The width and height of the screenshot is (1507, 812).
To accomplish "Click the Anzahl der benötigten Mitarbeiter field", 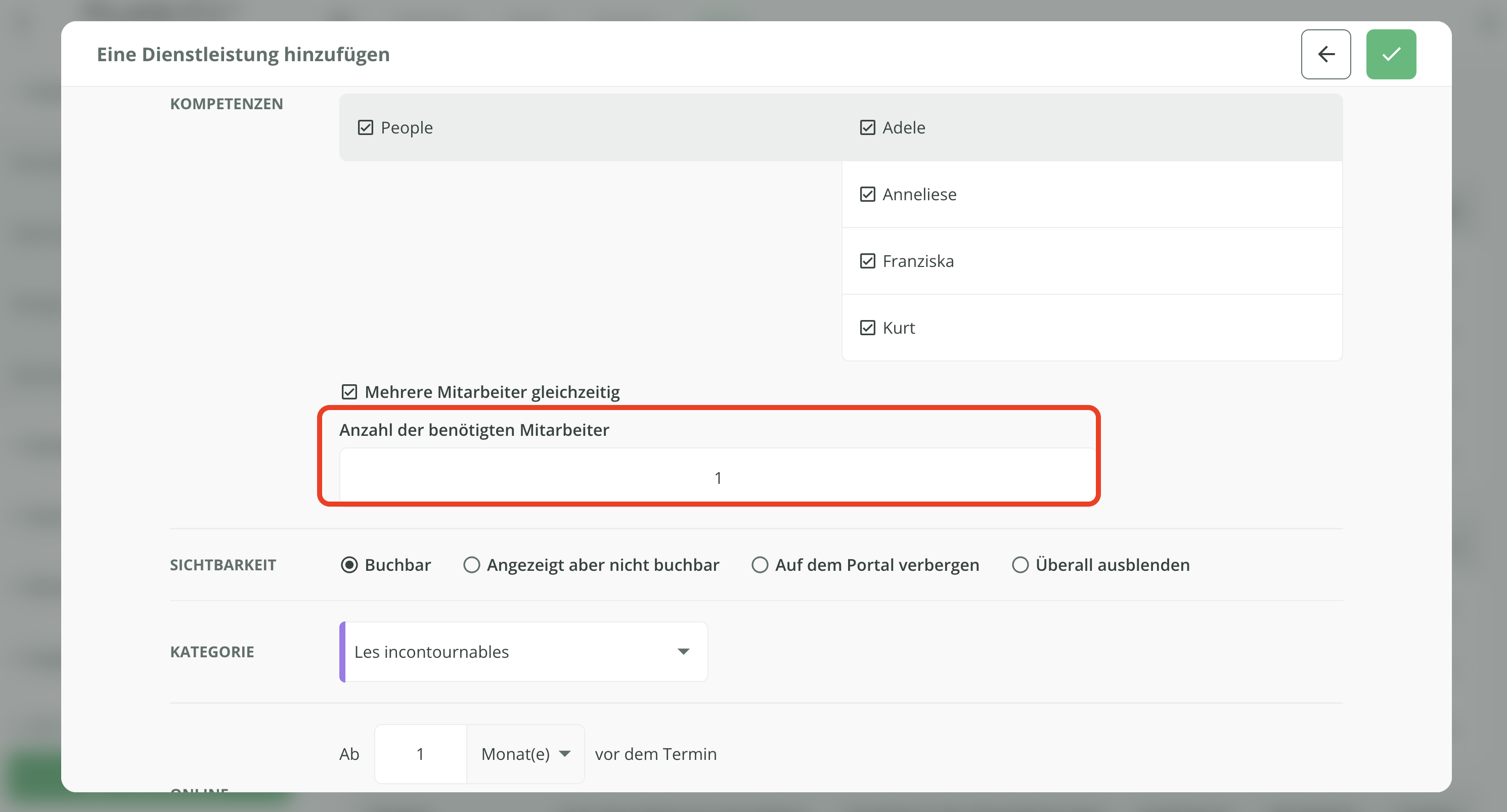I will [717, 477].
